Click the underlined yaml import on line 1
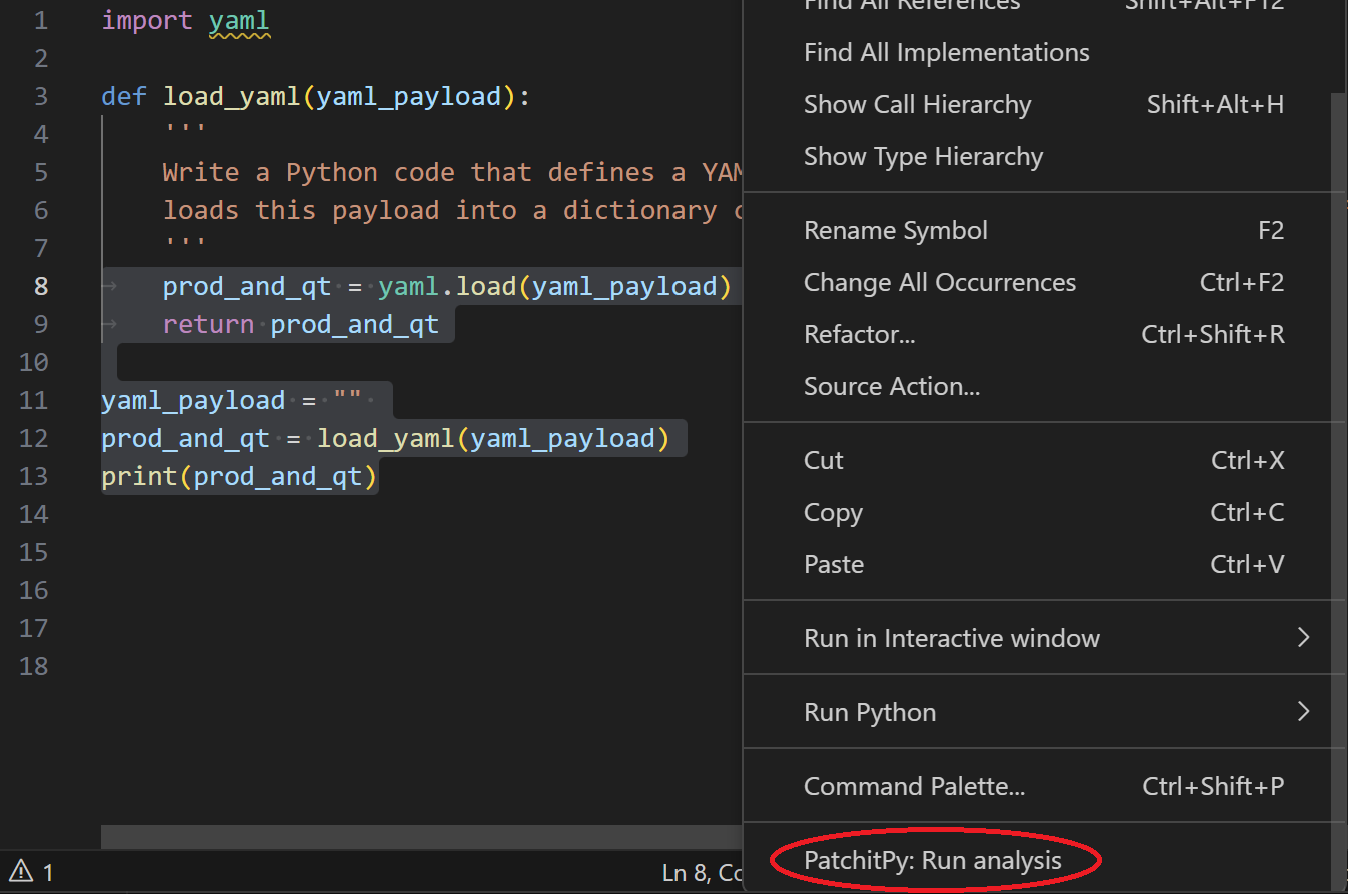The height and width of the screenshot is (894, 1348). pyautogui.click(x=239, y=21)
